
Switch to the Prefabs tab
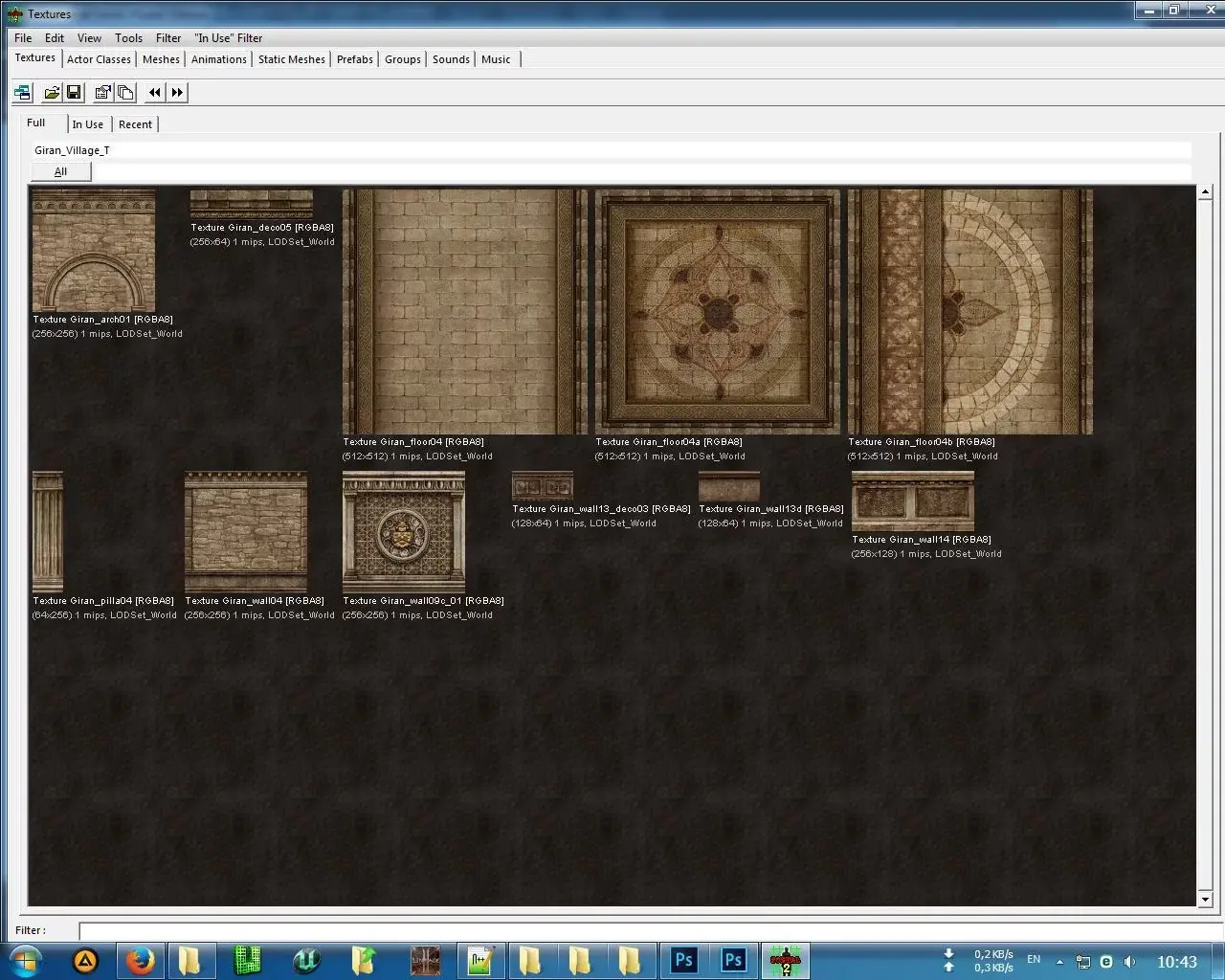coord(355,59)
